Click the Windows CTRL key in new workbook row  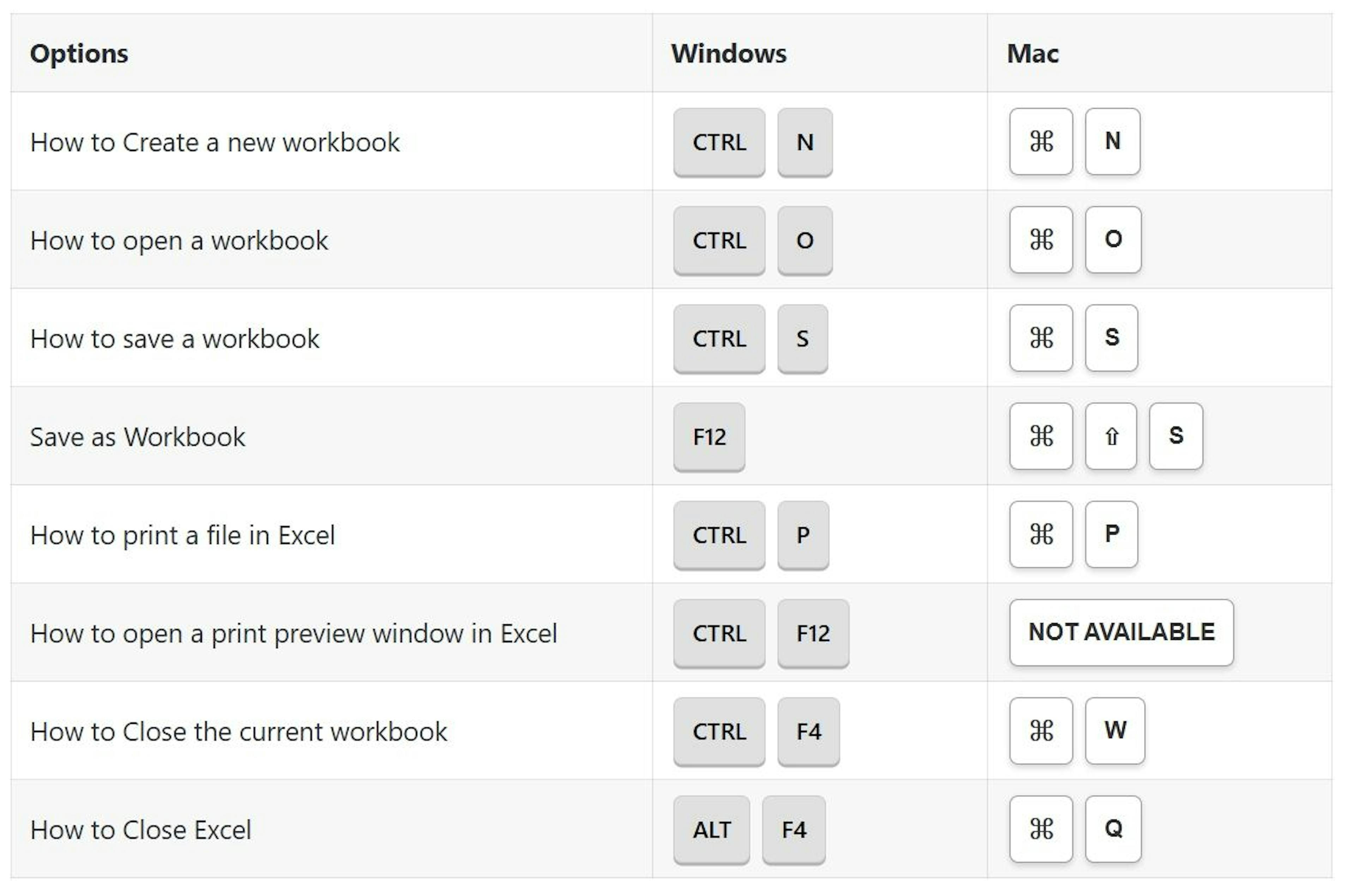tap(719, 142)
